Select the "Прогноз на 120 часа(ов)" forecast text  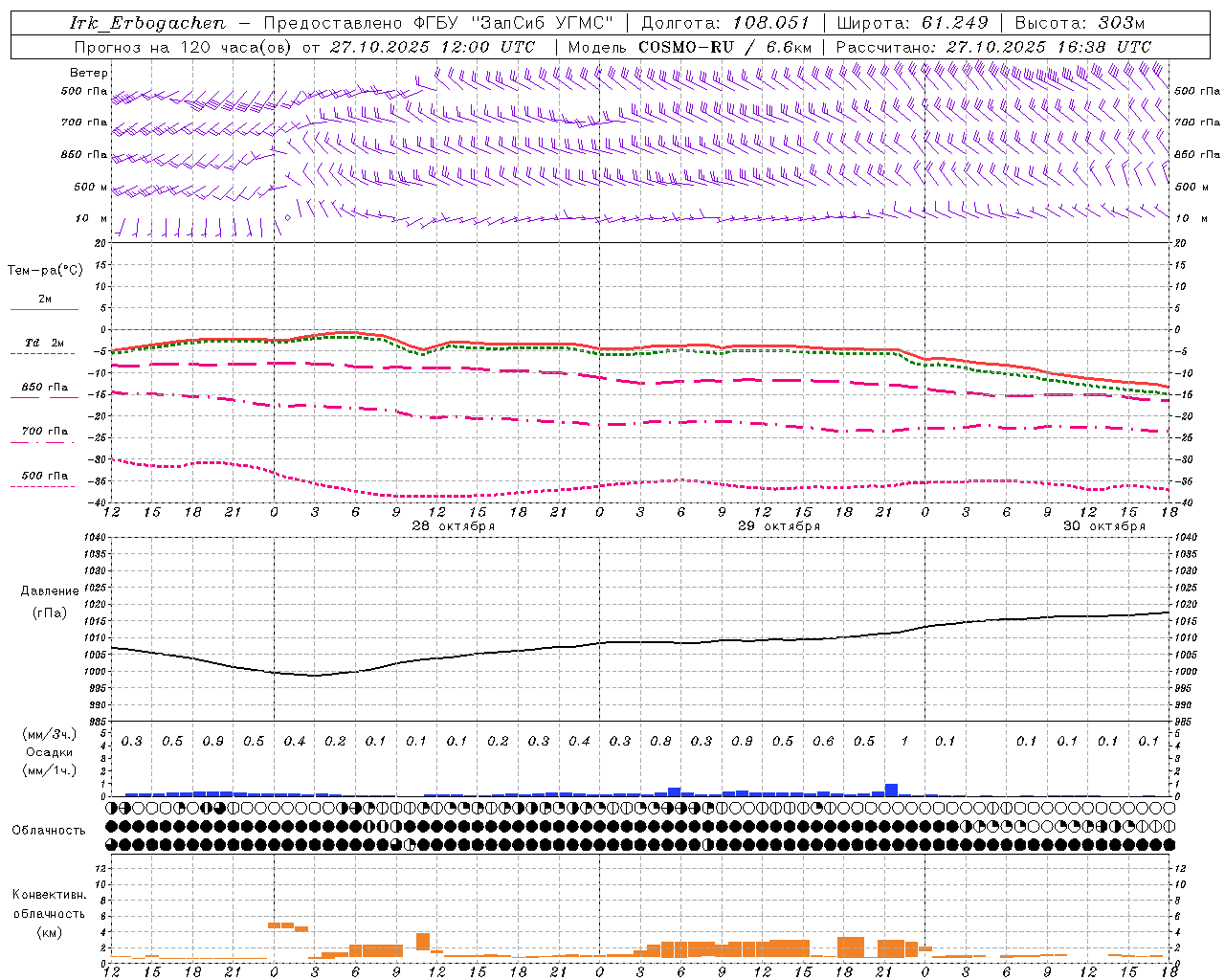click(x=183, y=47)
